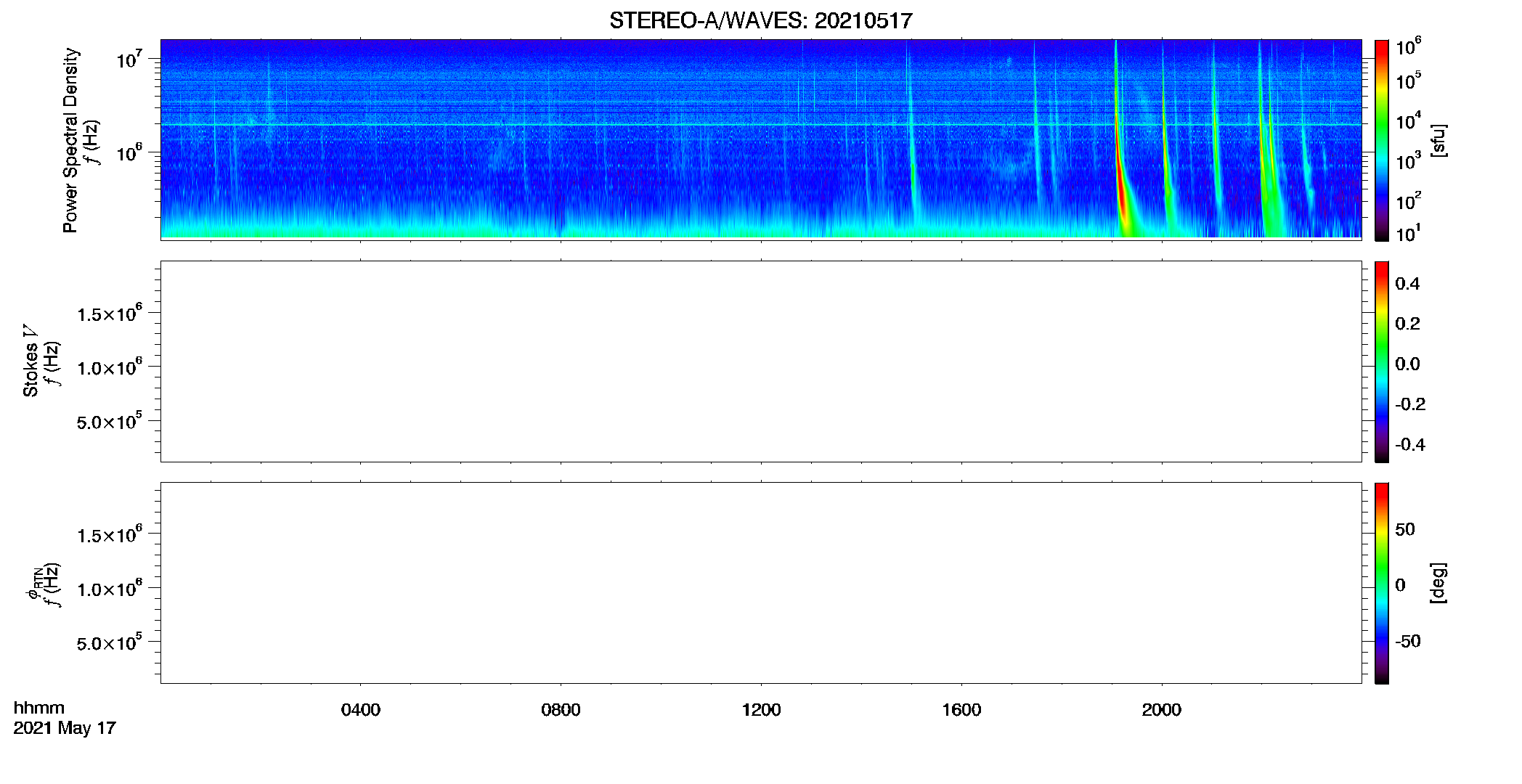Click the 2000 time tick label
This screenshot has width=1522, height=784.
tap(1161, 710)
